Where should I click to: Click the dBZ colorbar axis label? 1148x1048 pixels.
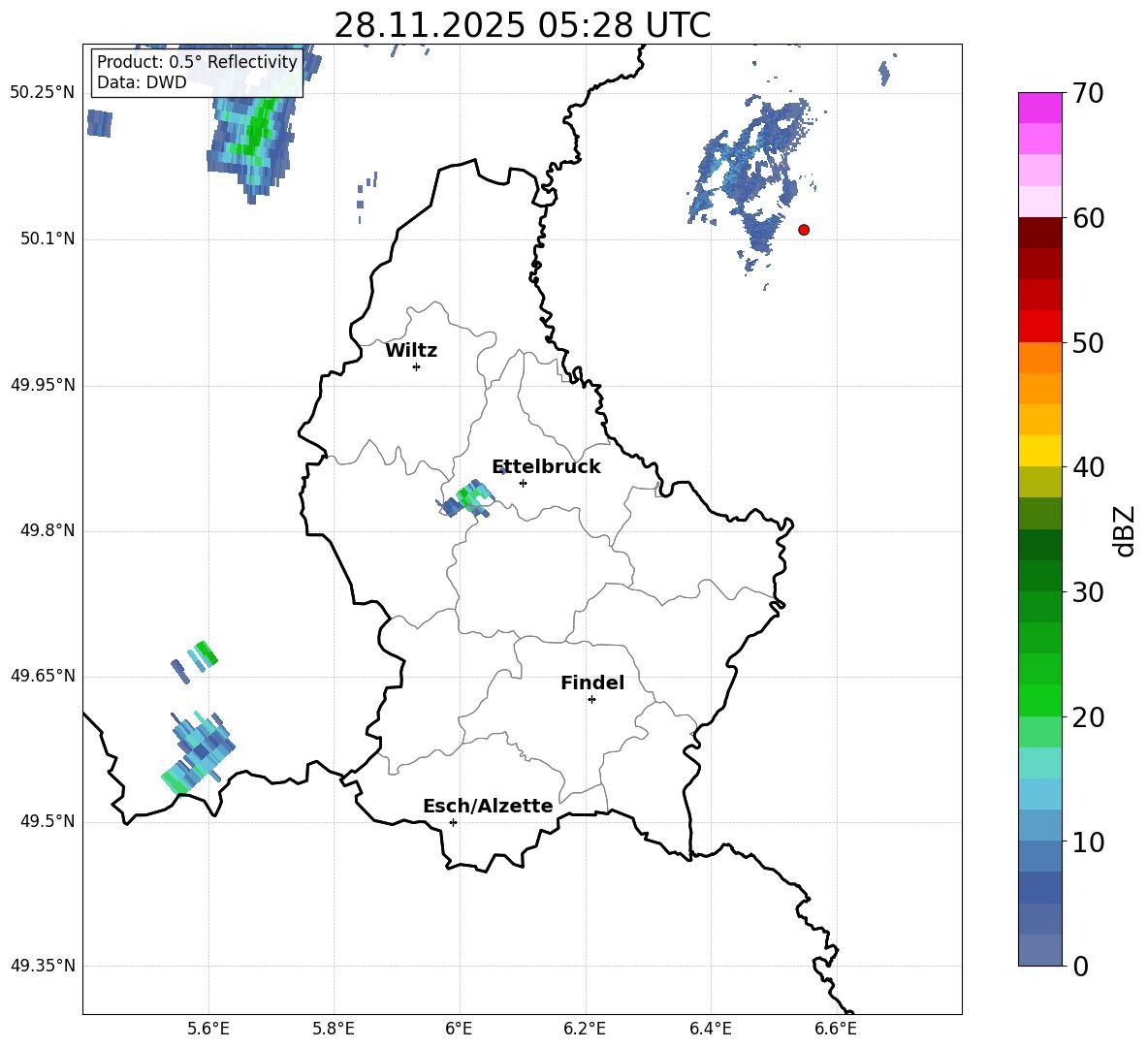1126,530
